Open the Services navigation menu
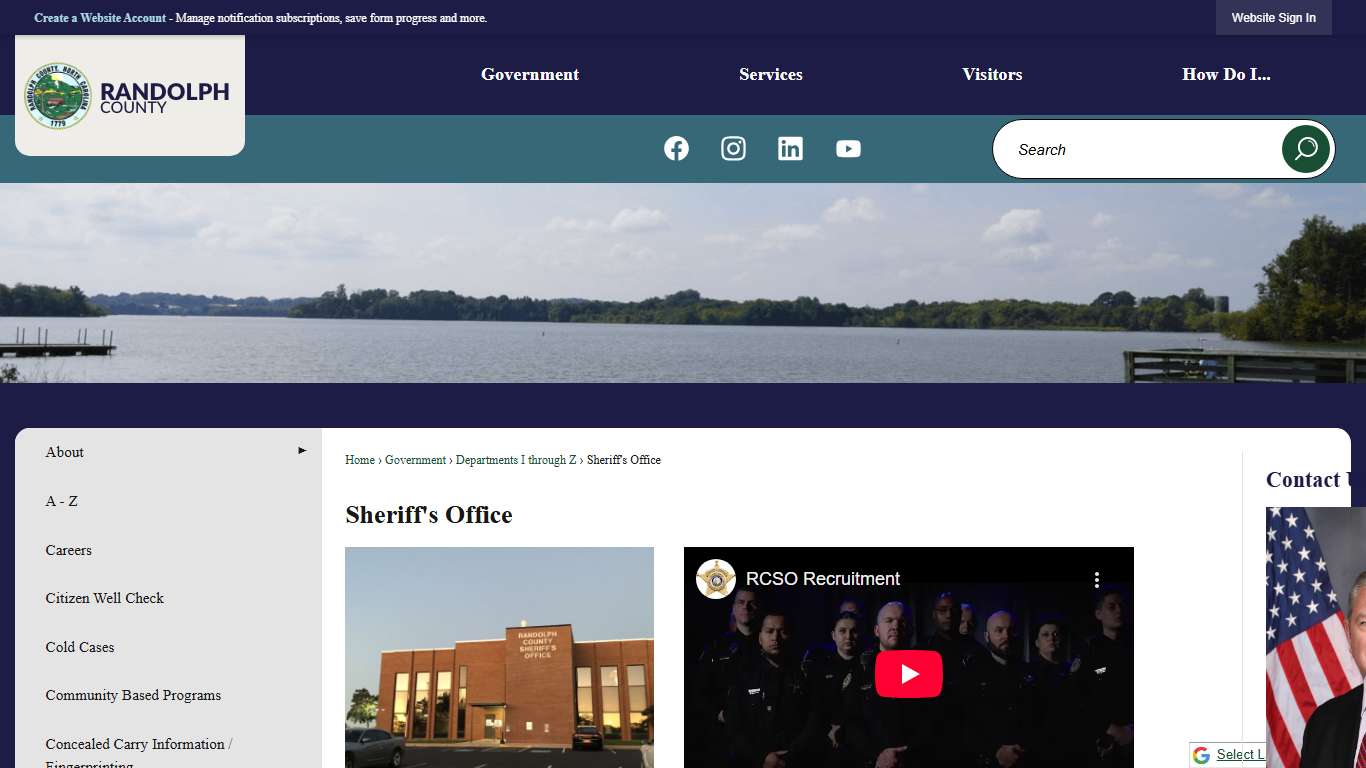1366x768 pixels. [x=770, y=74]
